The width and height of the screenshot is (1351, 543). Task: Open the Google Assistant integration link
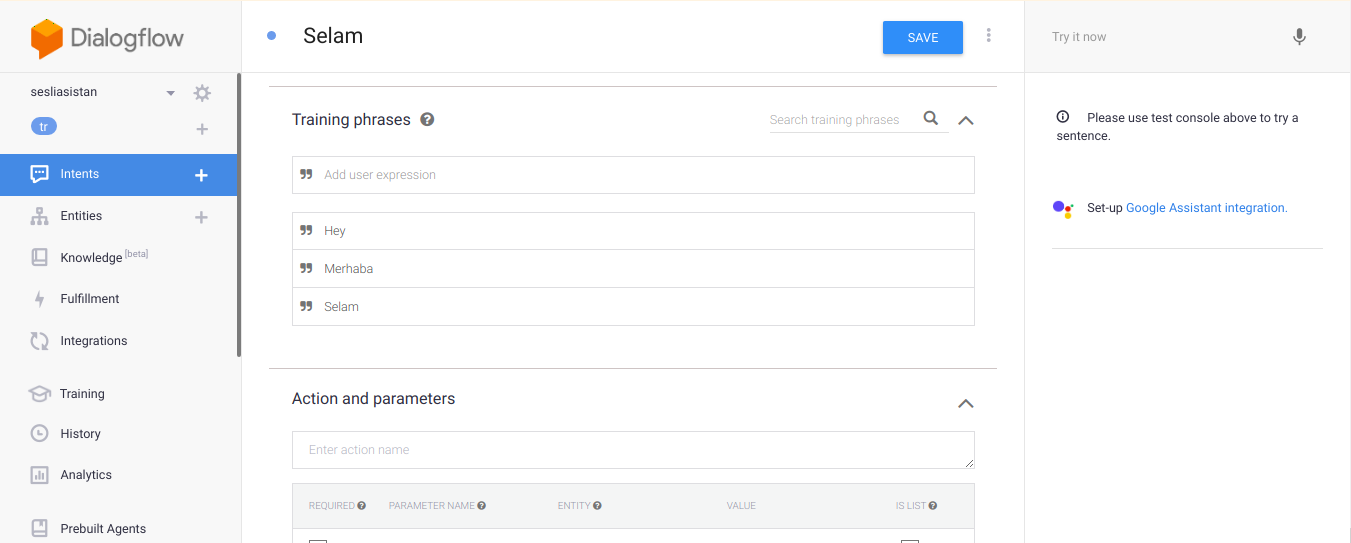pyautogui.click(x=1206, y=208)
